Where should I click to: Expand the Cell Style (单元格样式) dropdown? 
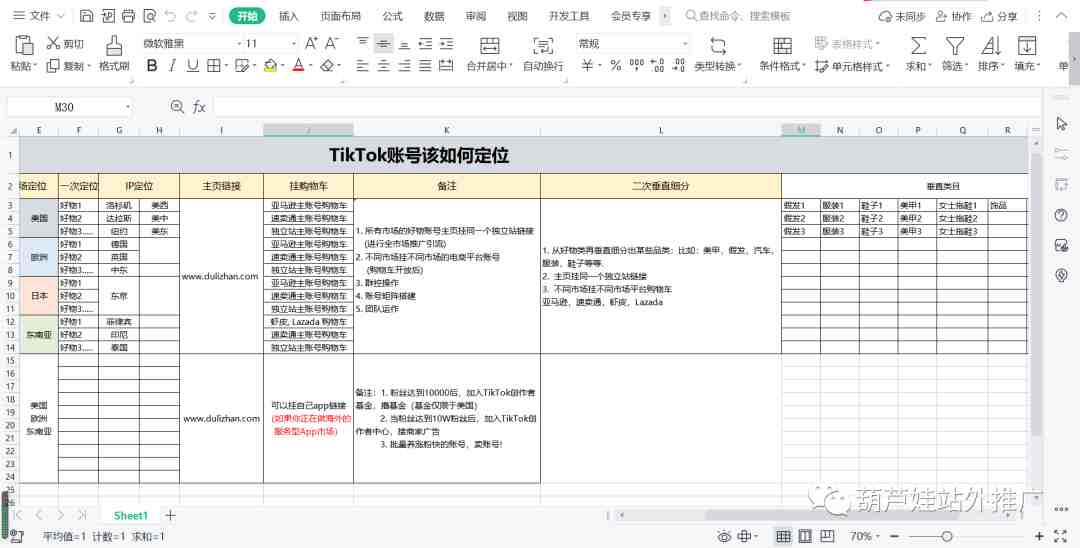pos(888,67)
